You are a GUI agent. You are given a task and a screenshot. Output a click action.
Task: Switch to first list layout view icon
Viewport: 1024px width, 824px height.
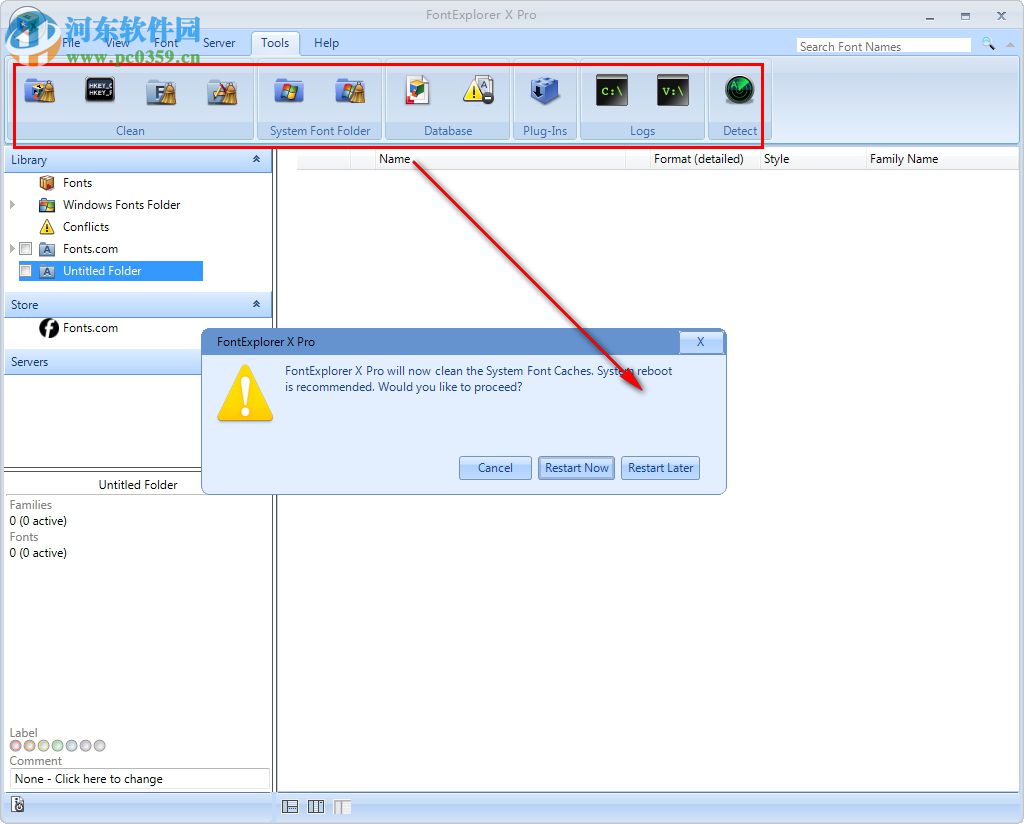coord(290,806)
